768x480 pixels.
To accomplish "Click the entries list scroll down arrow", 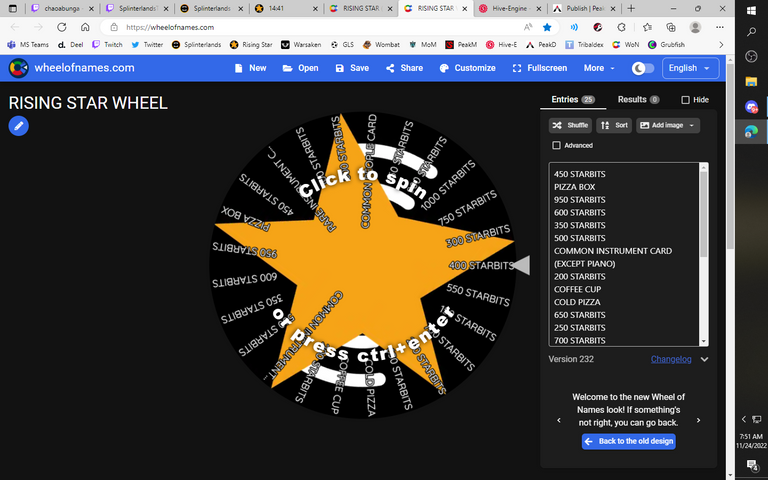I will point(703,341).
